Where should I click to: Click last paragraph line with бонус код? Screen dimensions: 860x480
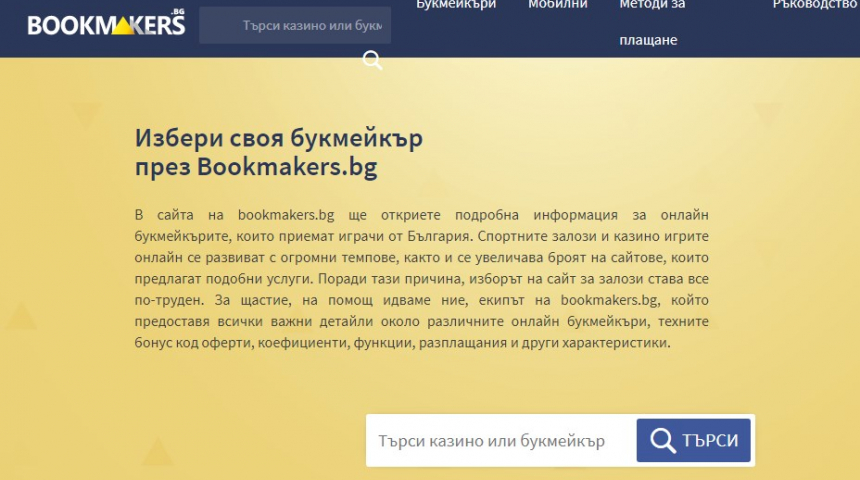402,342
